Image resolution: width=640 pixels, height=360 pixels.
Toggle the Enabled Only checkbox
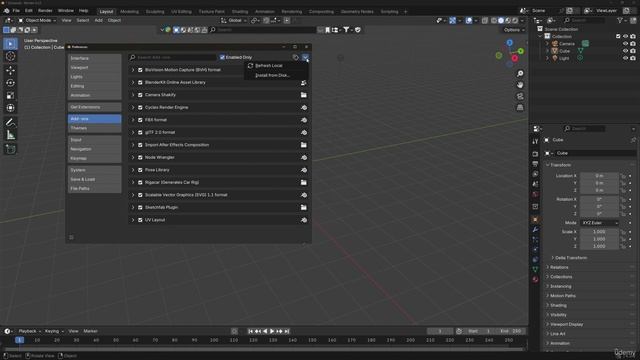tap(222, 58)
